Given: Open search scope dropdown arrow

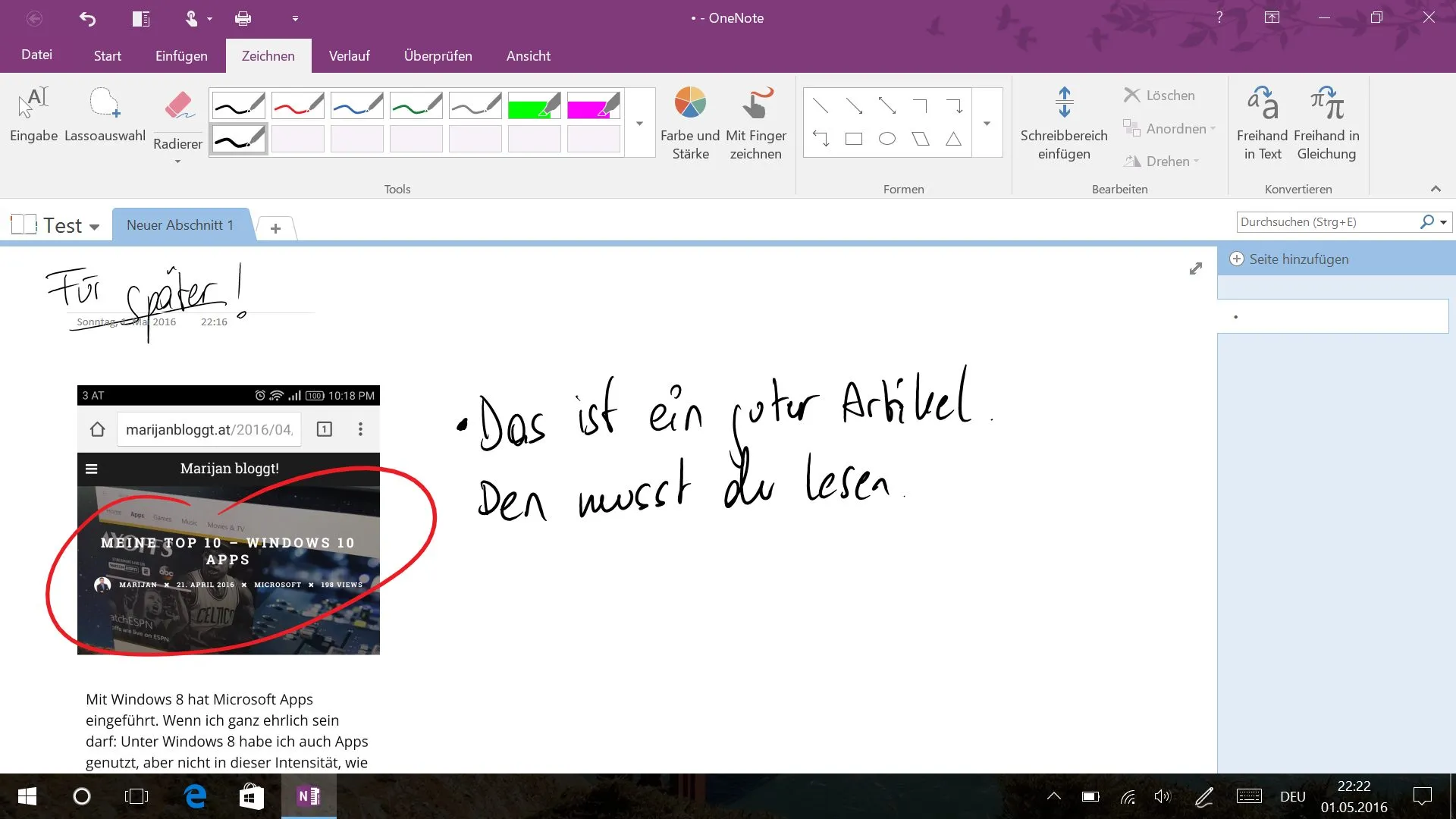Looking at the screenshot, I should (x=1443, y=222).
